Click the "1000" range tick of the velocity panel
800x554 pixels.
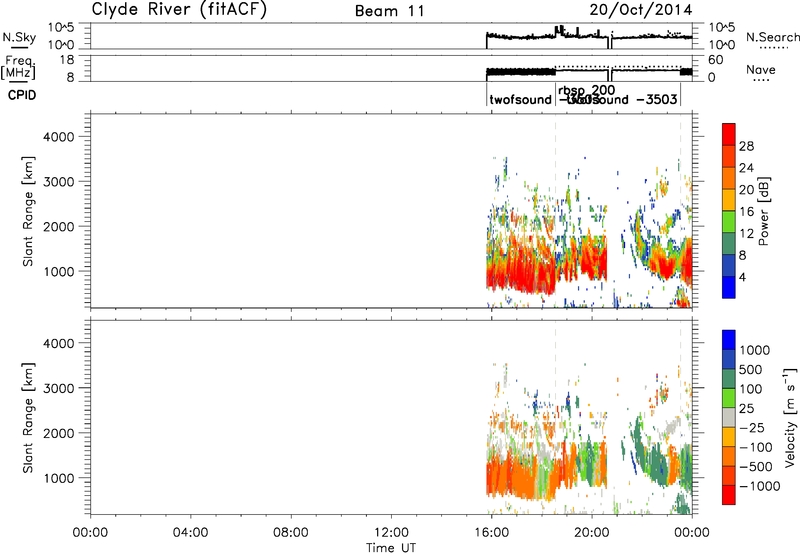(x=59, y=478)
